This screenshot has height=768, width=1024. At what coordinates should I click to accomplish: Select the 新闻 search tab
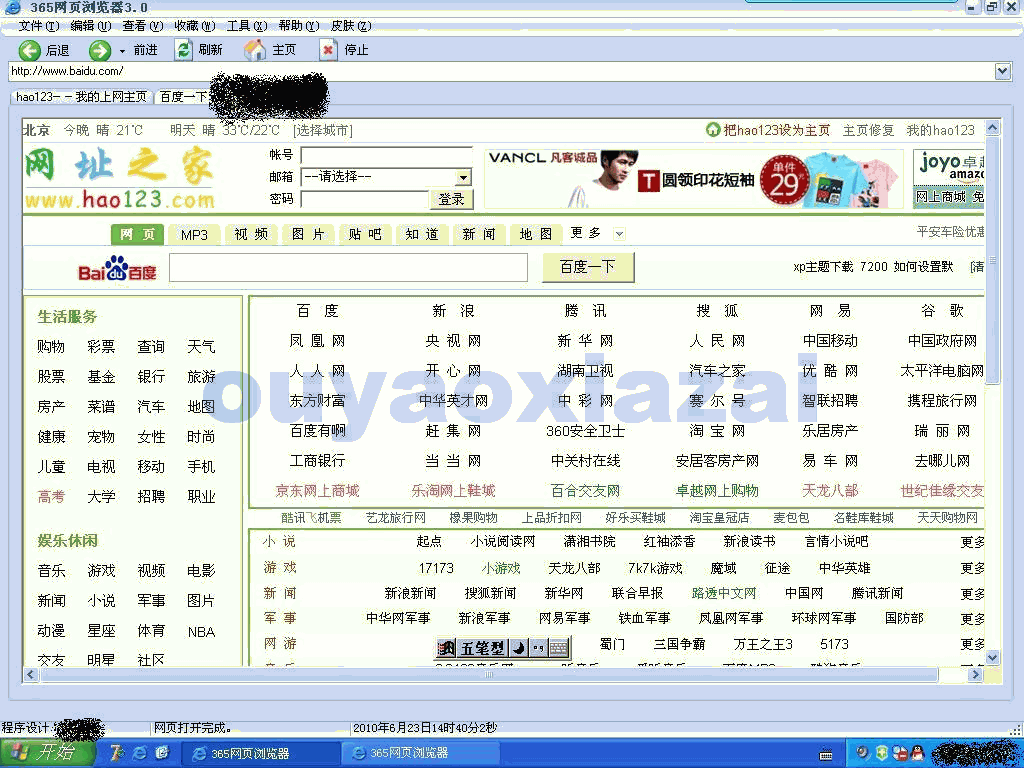479,234
